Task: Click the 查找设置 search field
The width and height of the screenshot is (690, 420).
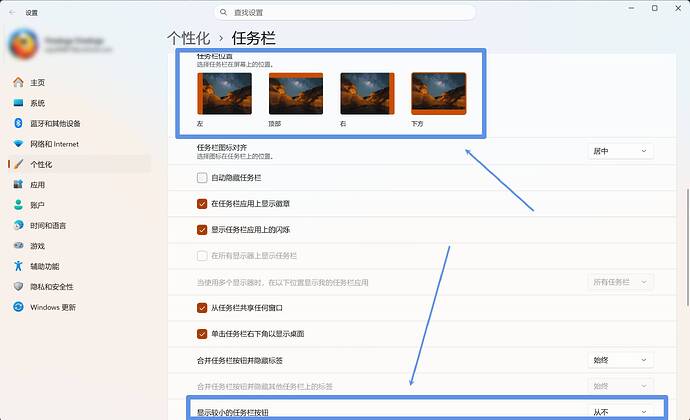Action: (345, 12)
